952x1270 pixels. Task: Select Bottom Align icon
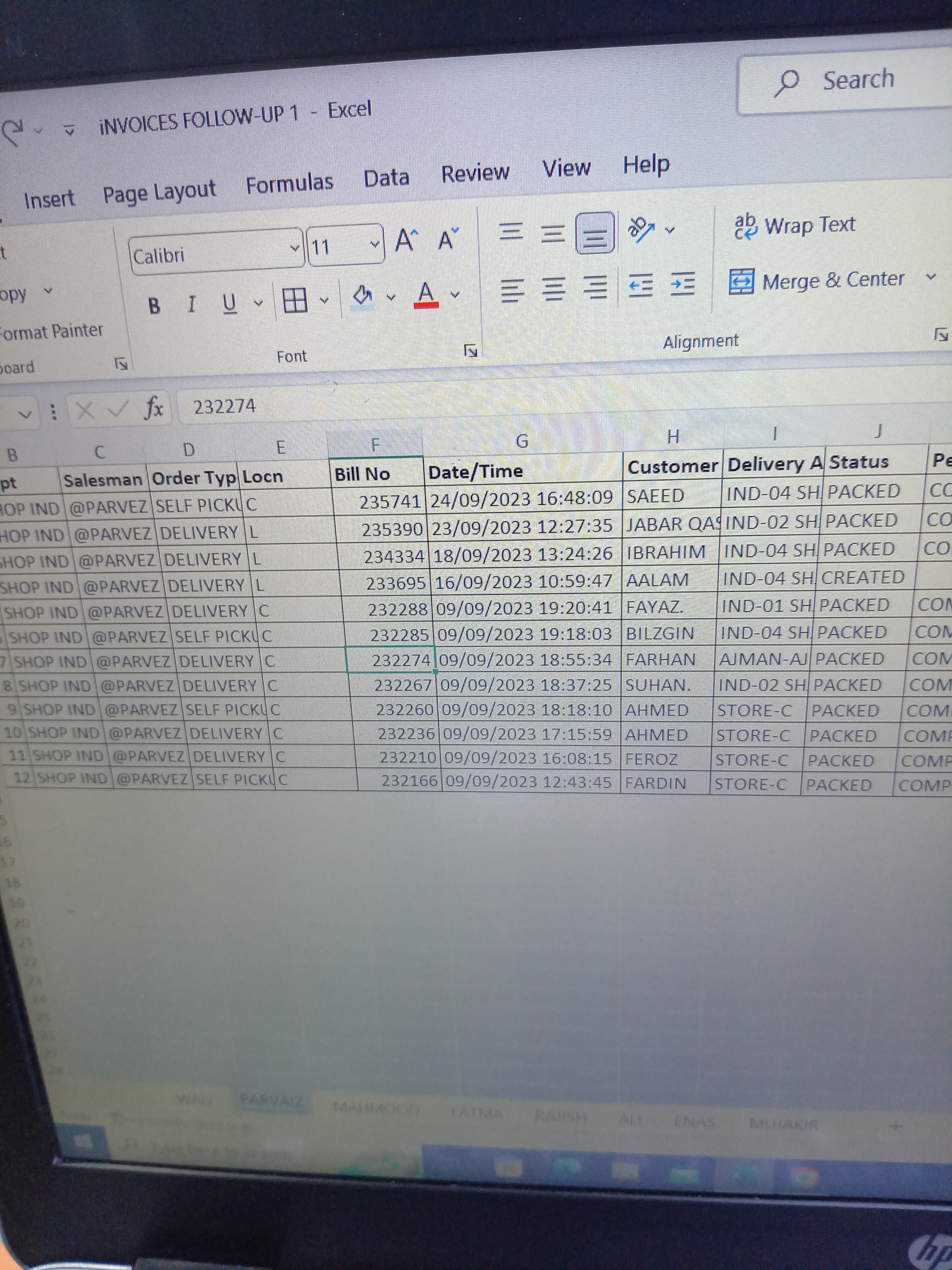pyautogui.click(x=596, y=233)
